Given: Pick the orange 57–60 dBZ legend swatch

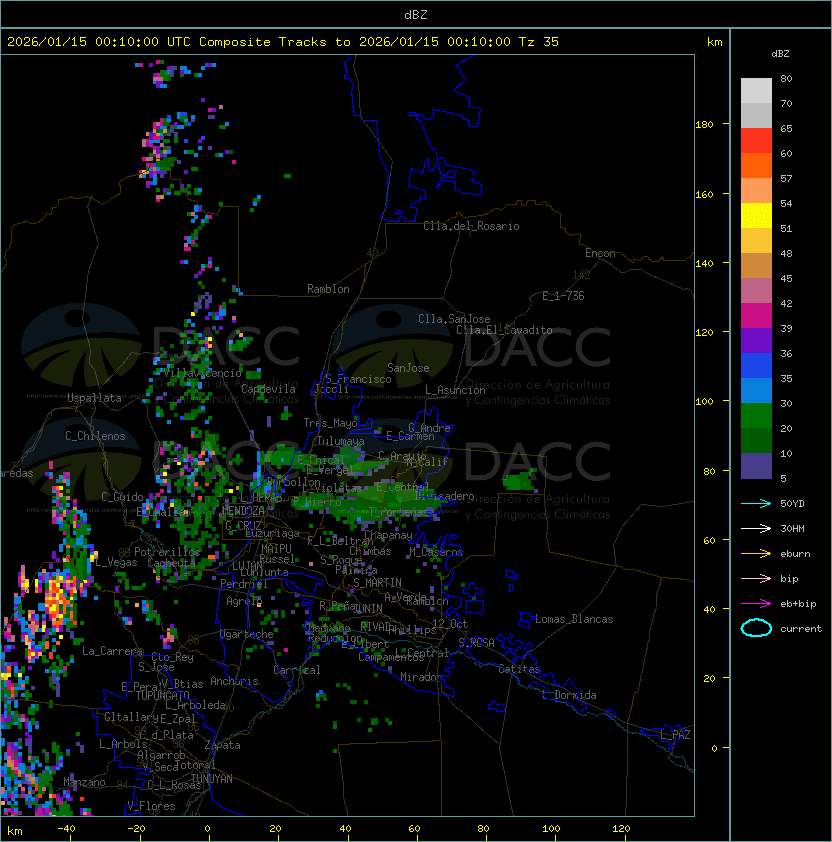Looking at the screenshot, I should click(x=756, y=166).
